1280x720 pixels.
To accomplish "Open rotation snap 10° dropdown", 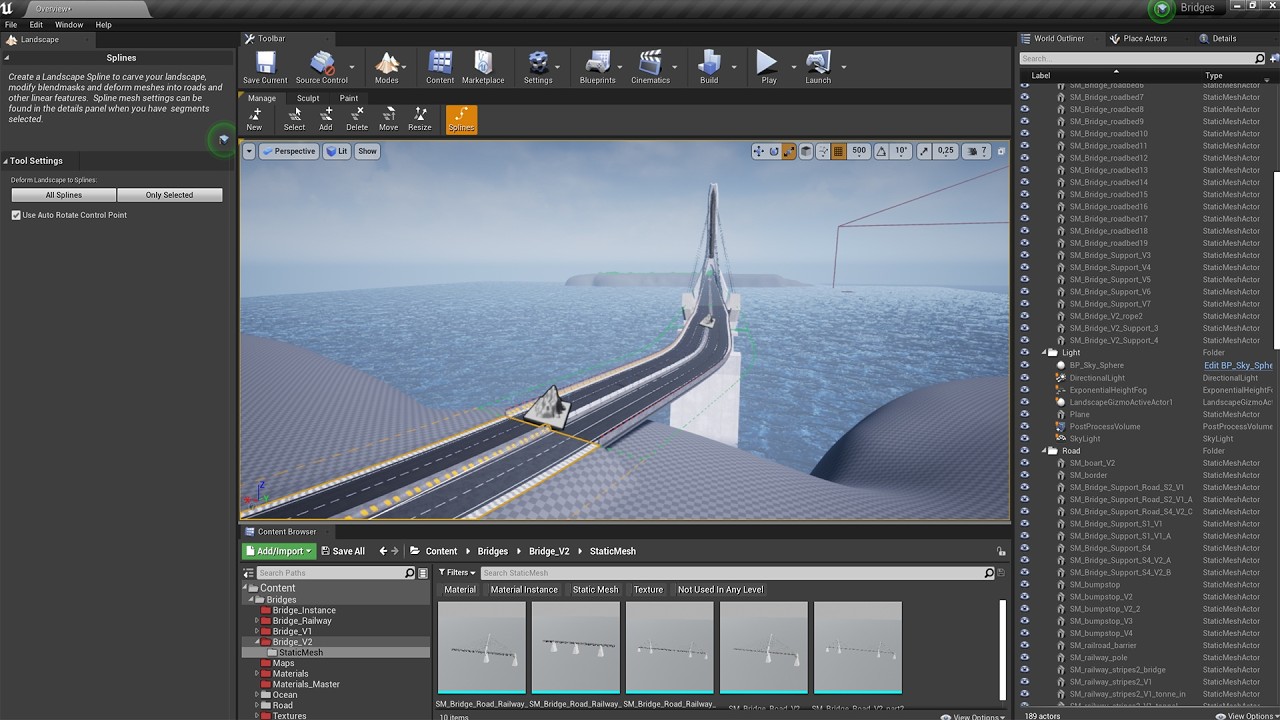I will pos(900,151).
